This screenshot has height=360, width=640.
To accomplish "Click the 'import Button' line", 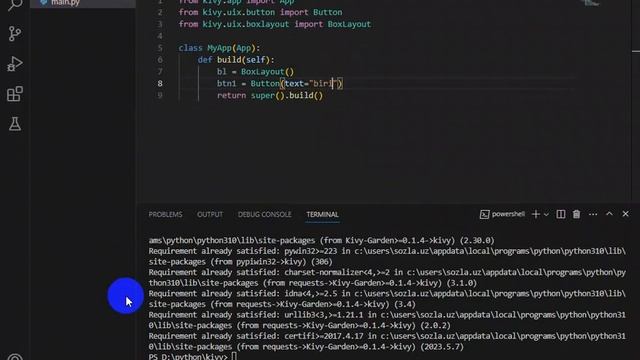I will coord(260,12).
